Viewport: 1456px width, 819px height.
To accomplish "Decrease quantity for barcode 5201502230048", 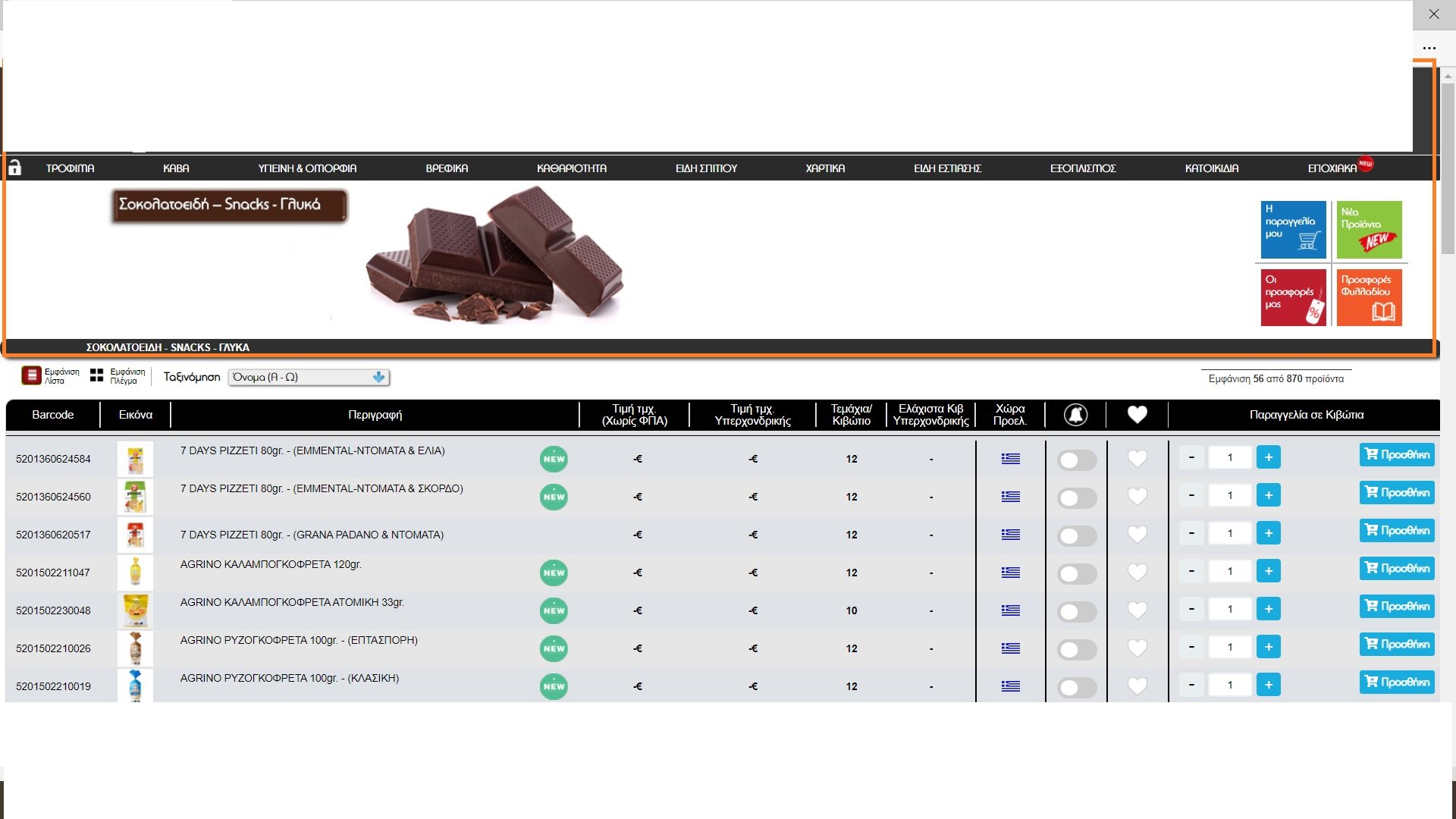I will 1191,609.
